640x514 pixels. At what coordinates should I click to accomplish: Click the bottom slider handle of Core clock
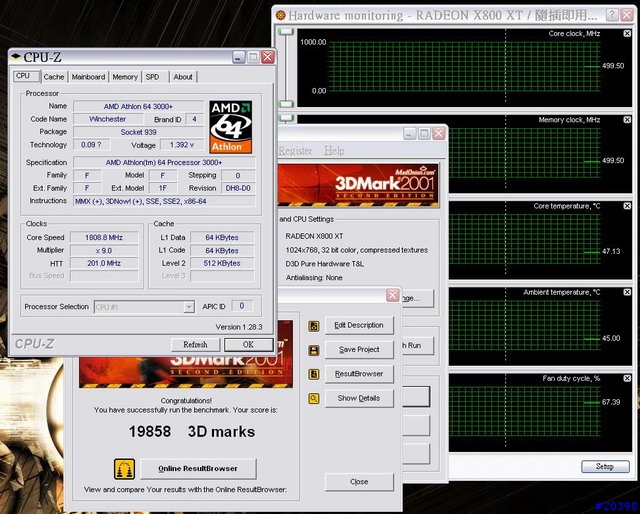[286, 104]
